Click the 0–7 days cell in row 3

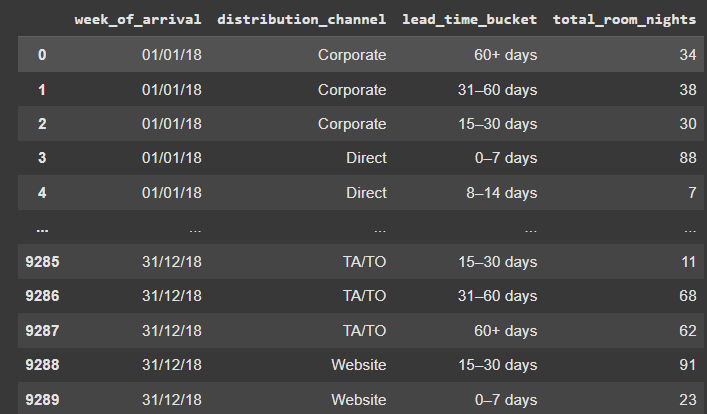[x=506, y=158]
